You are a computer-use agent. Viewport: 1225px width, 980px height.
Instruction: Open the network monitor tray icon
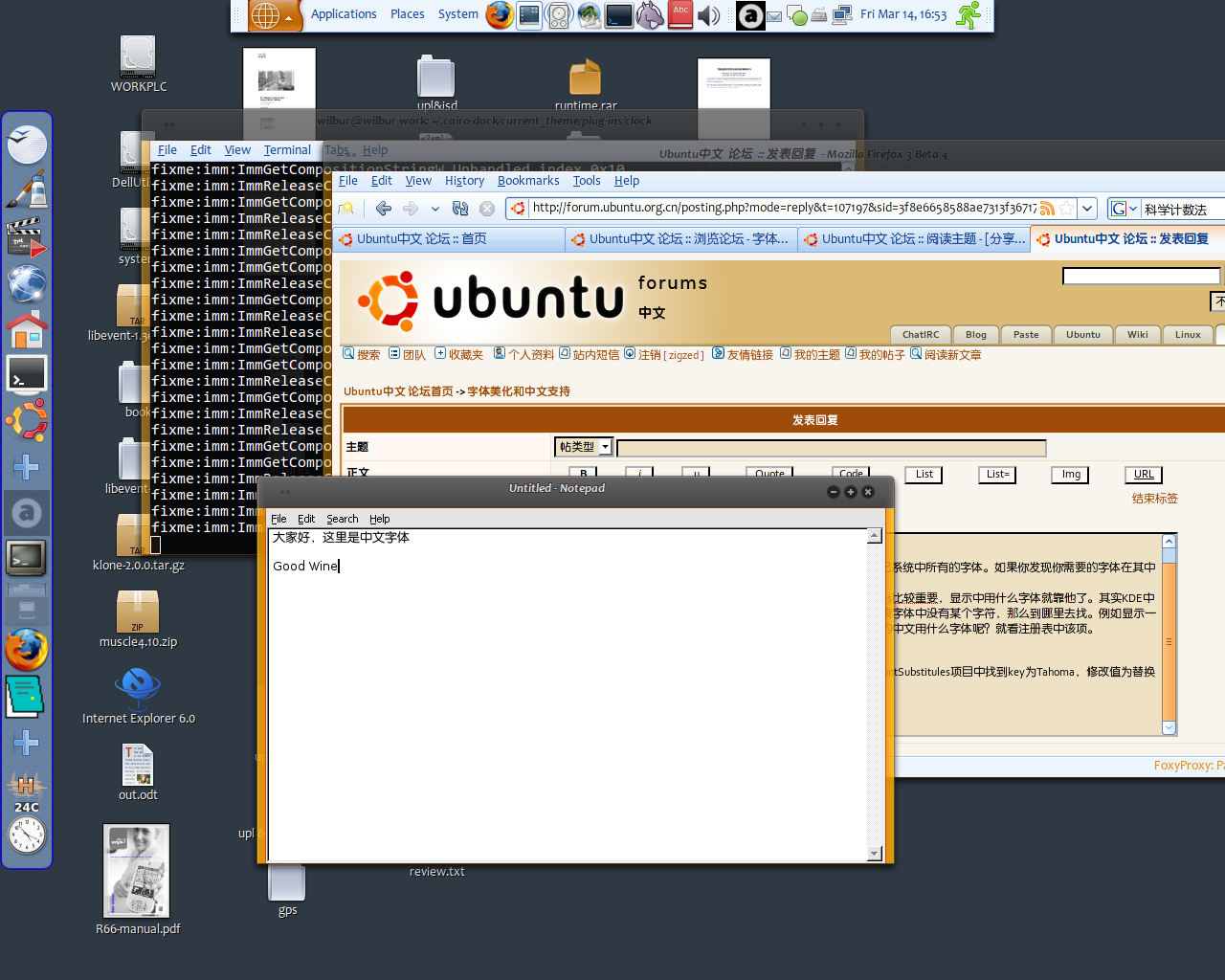tap(842, 14)
